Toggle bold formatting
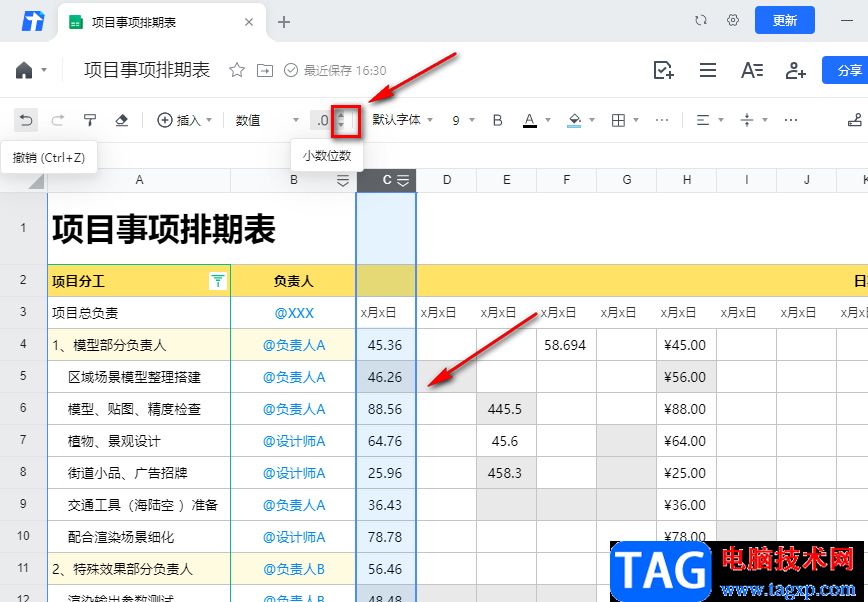868x602 pixels. 497,120
